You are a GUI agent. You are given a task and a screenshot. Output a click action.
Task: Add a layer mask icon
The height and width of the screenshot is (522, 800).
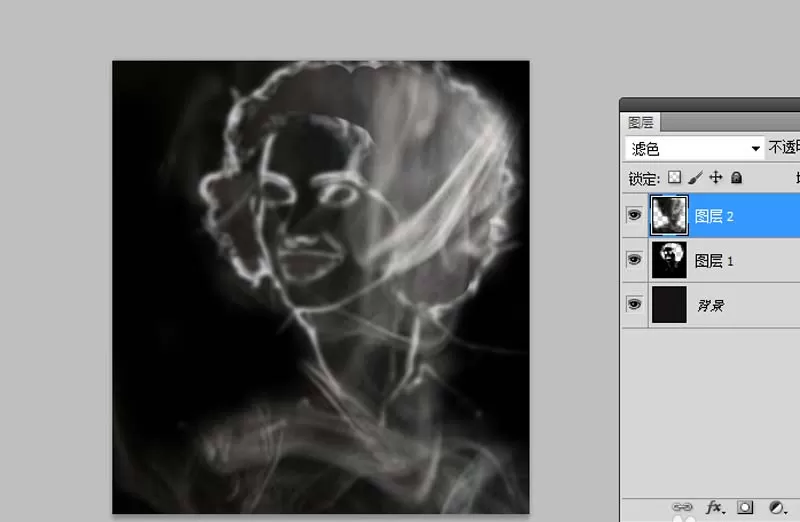pos(745,507)
